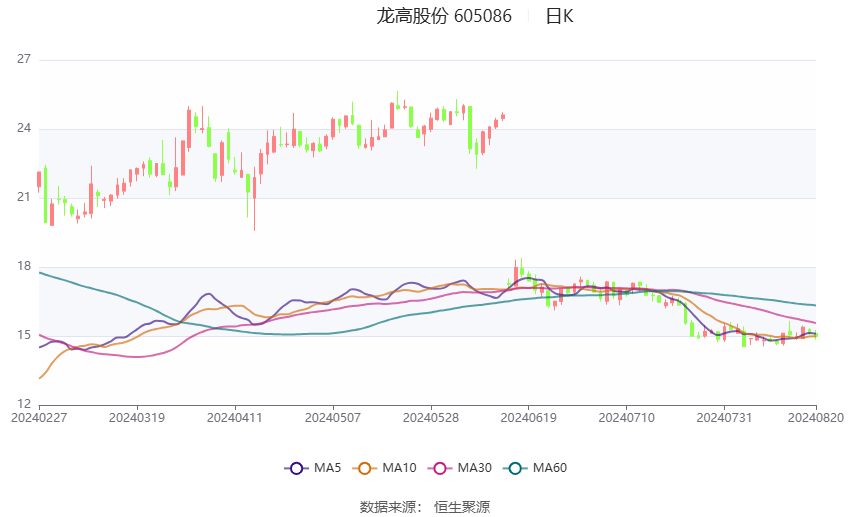Click the x-axis date 20240820
The height and width of the screenshot is (517, 850).
coord(816,418)
